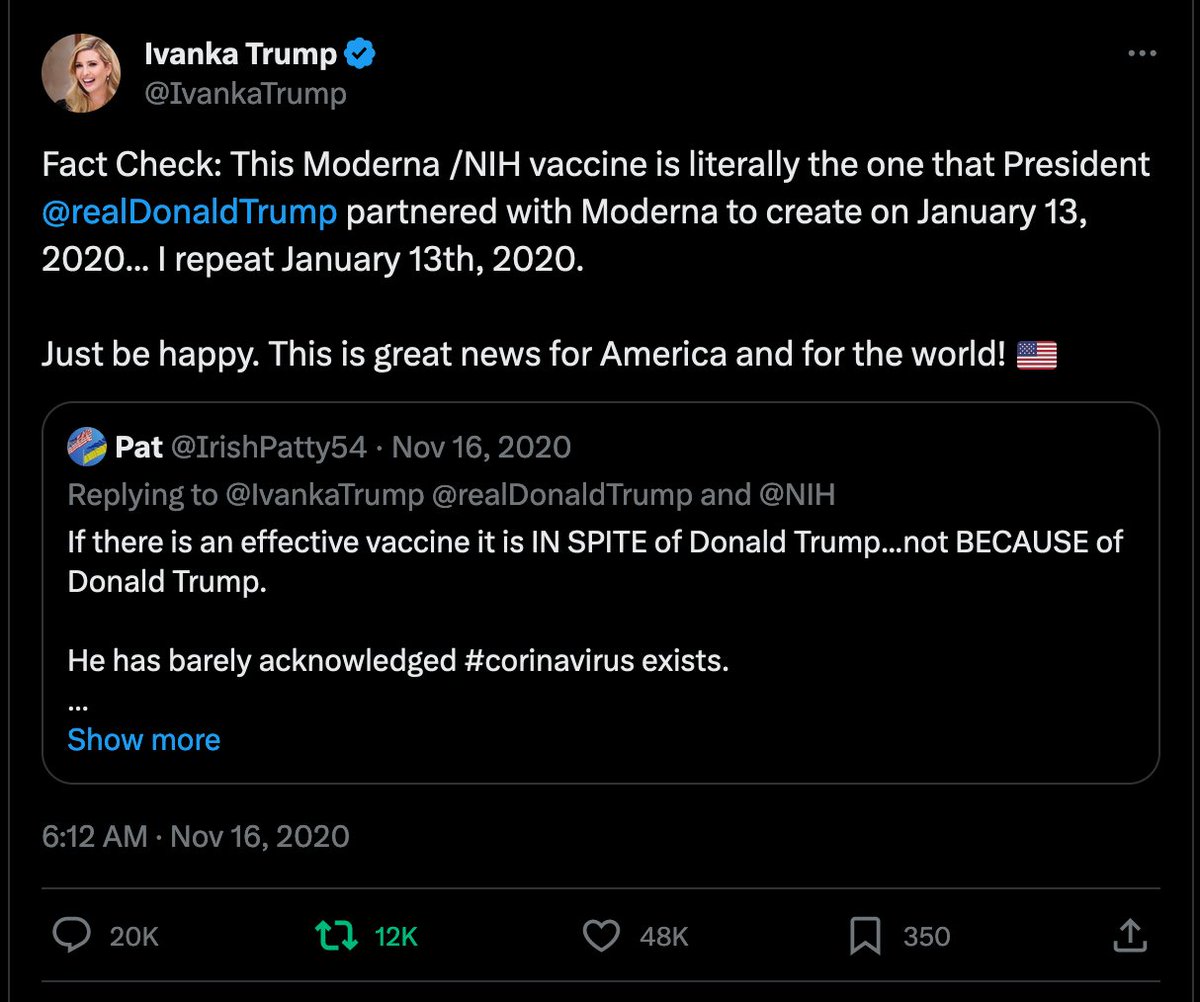Bookmark this tweet
Viewport: 1200px width, 1002px height.
[864, 936]
